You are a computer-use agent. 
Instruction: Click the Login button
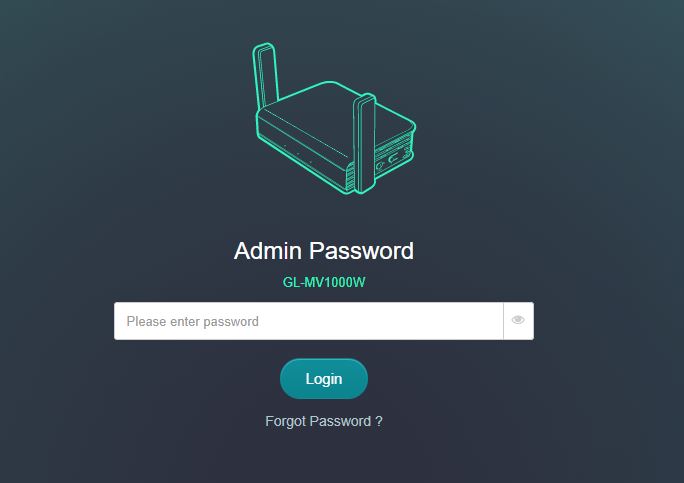coord(324,379)
